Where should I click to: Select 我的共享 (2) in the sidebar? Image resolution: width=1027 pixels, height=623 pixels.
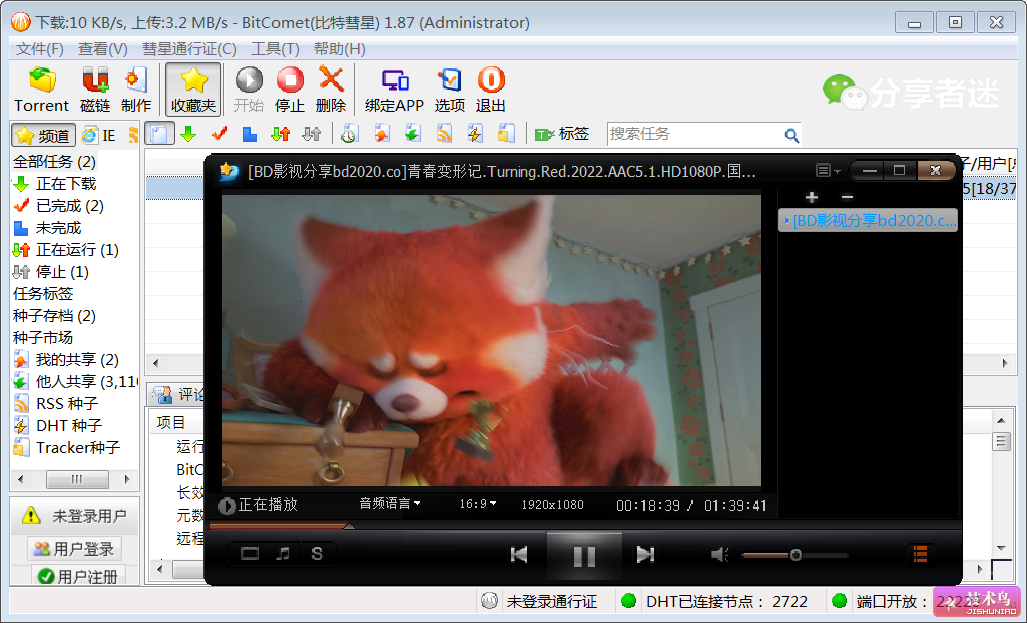(65, 360)
